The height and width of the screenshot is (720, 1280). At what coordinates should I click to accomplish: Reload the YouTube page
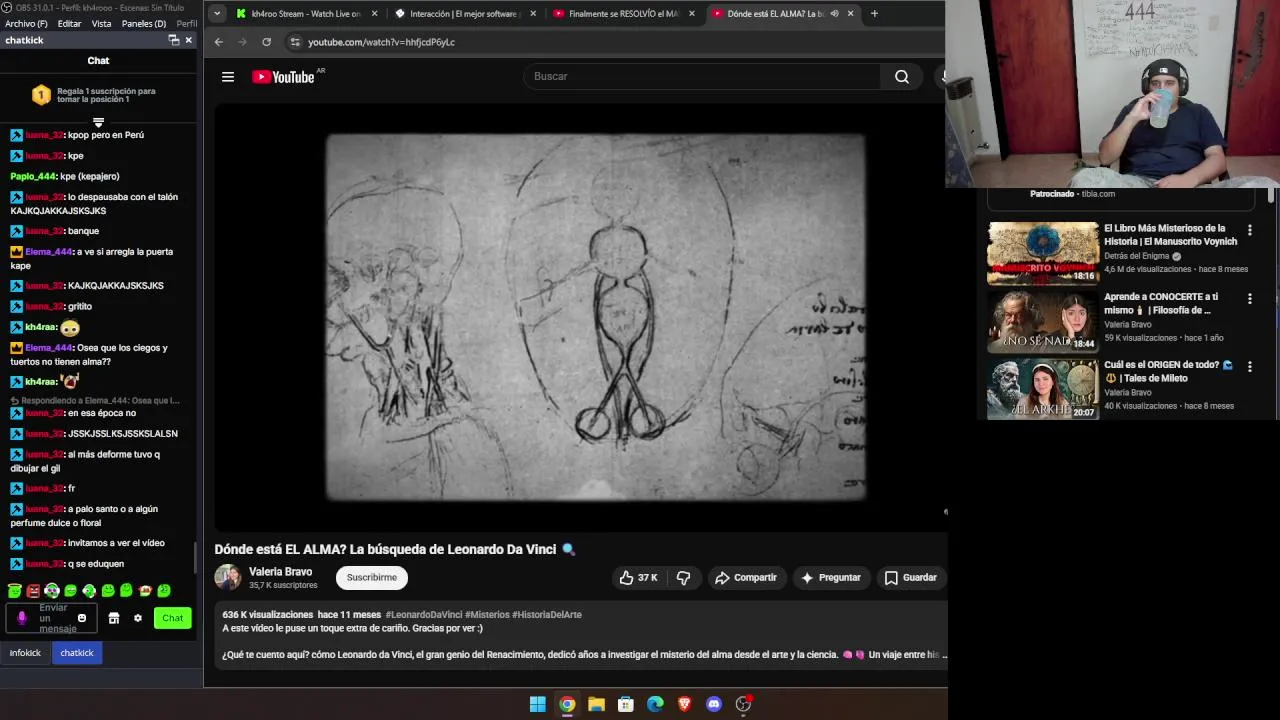click(x=267, y=42)
